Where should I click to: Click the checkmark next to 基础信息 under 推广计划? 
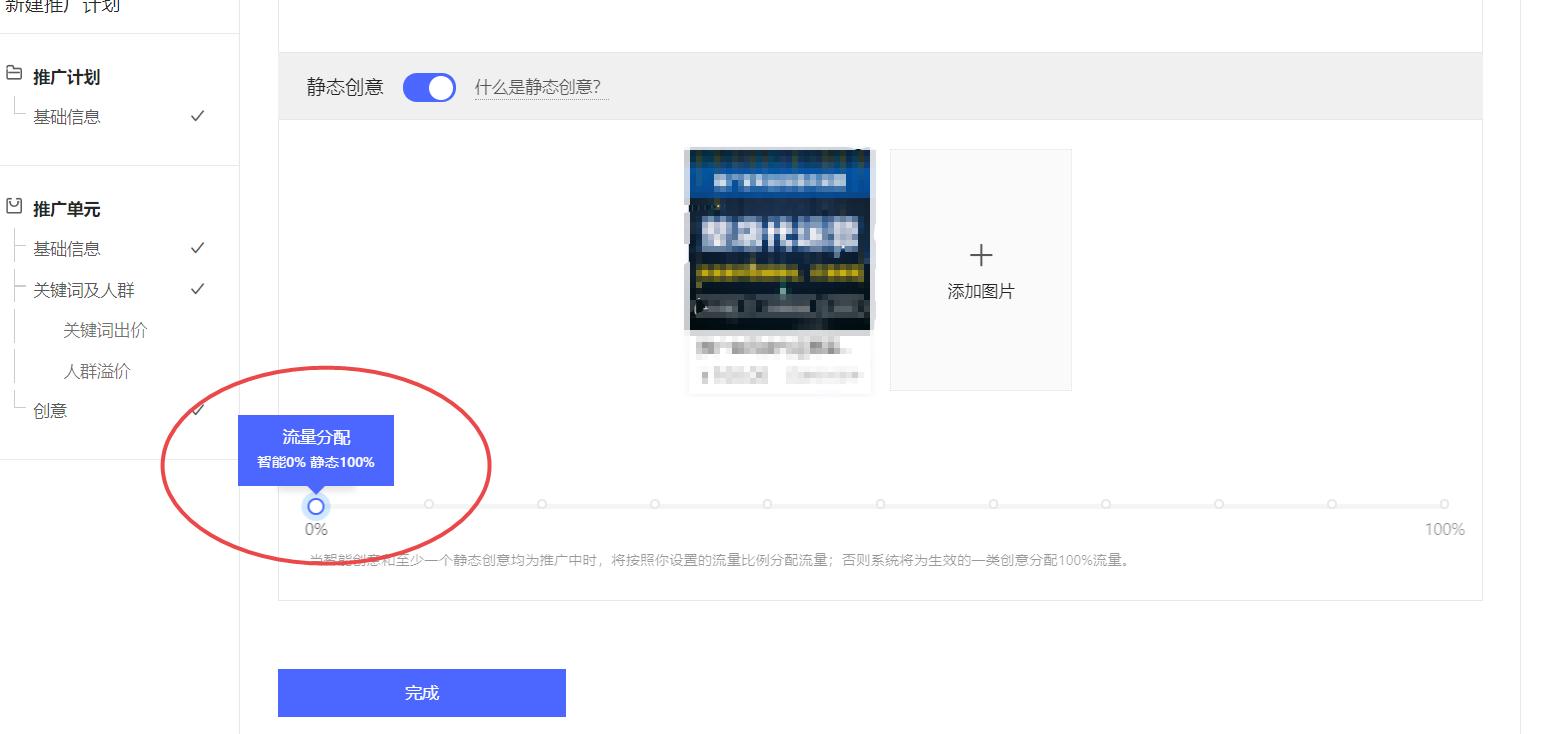pos(197,116)
